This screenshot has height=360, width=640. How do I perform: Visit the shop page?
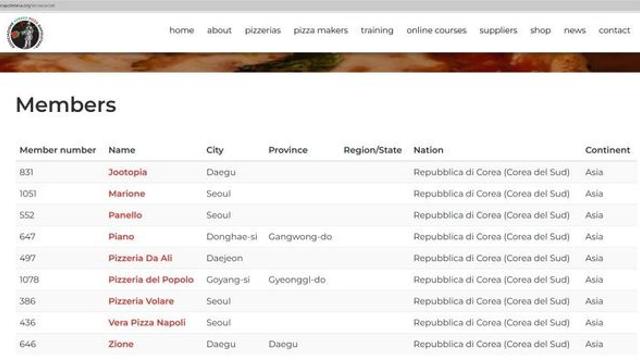(x=540, y=30)
